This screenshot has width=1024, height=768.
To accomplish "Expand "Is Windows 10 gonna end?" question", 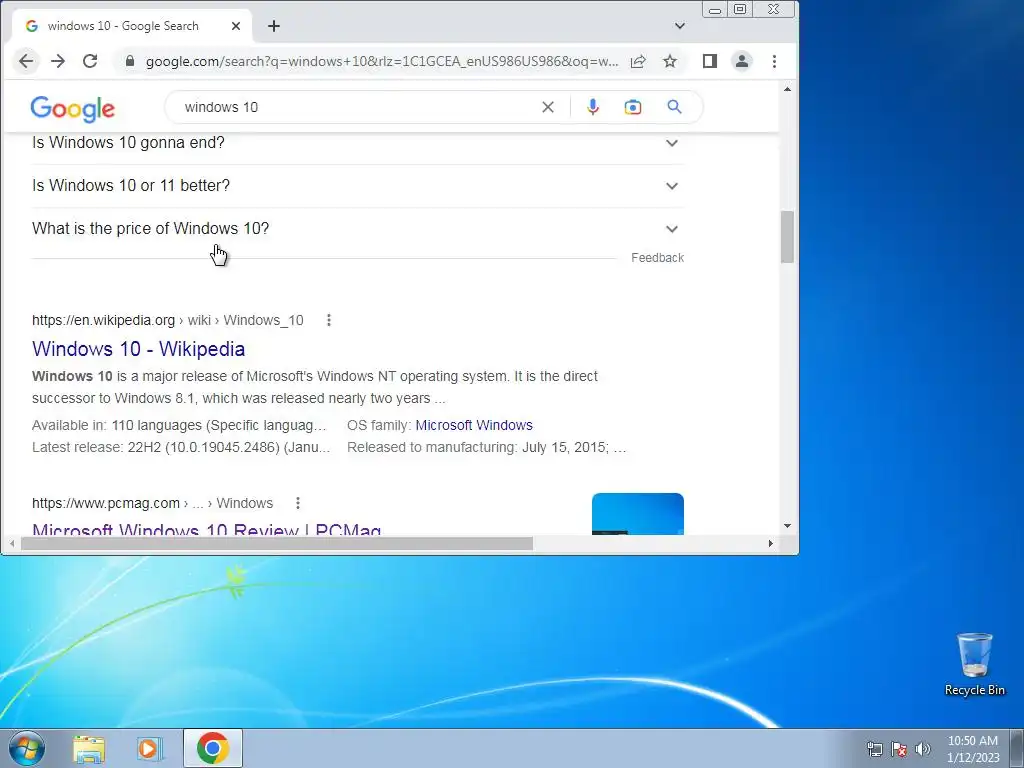I will (x=358, y=143).
